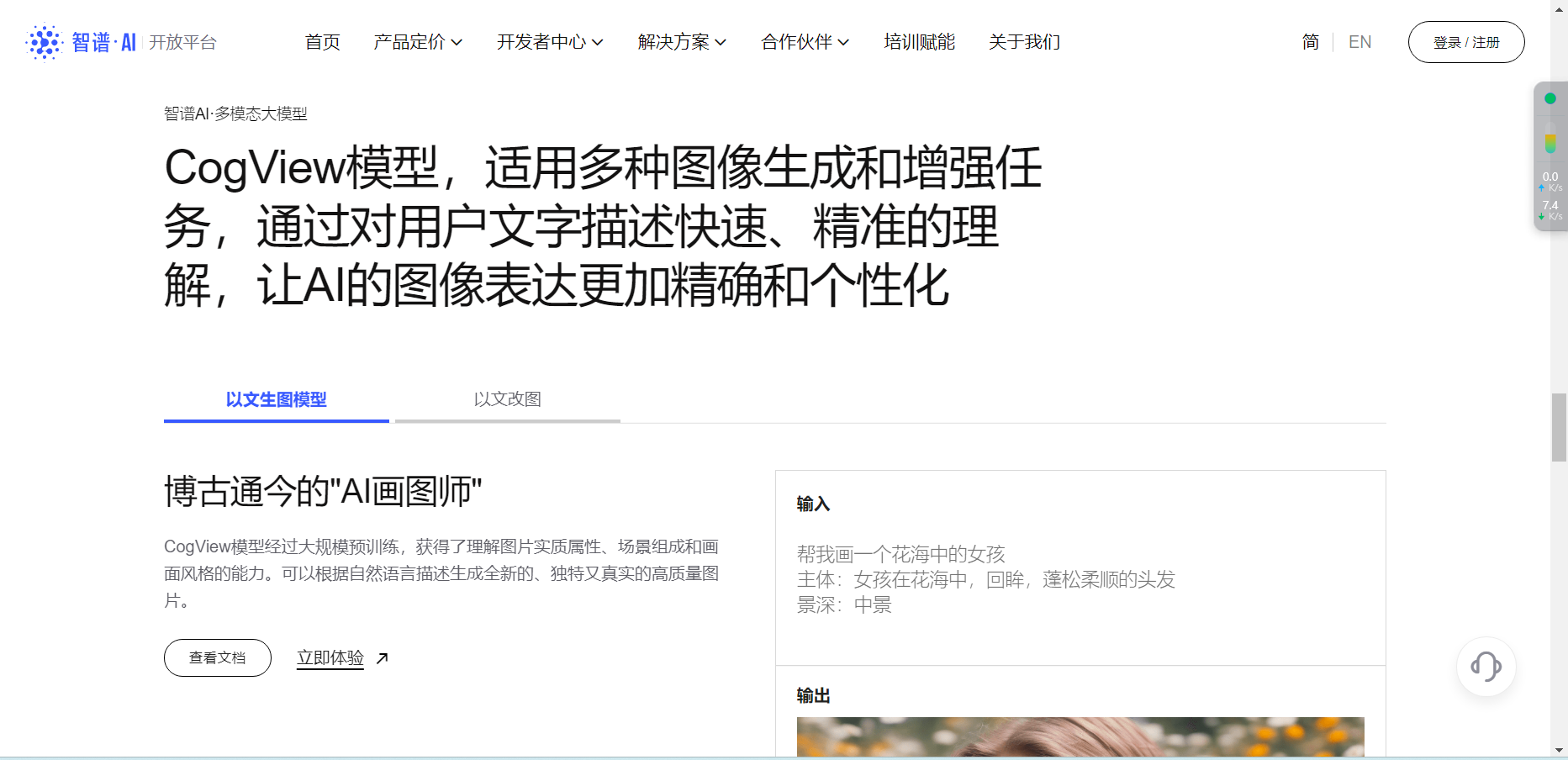The image size is (1568, 760).
Task: Click the 登录 / 注册 button
Action: 1466,42
